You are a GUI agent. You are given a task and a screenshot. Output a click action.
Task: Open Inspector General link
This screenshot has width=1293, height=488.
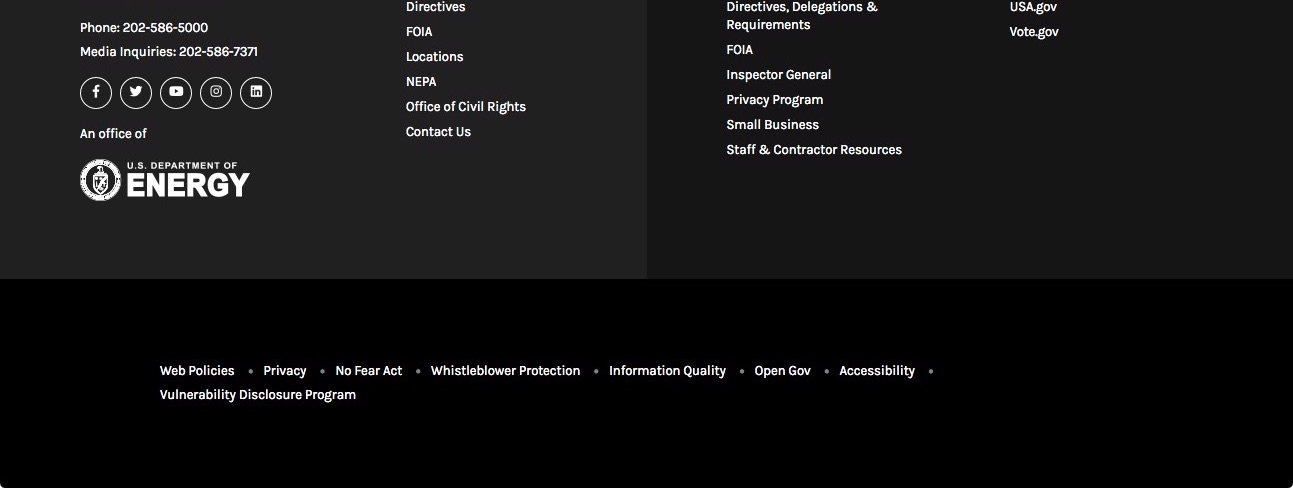[779, 75]
